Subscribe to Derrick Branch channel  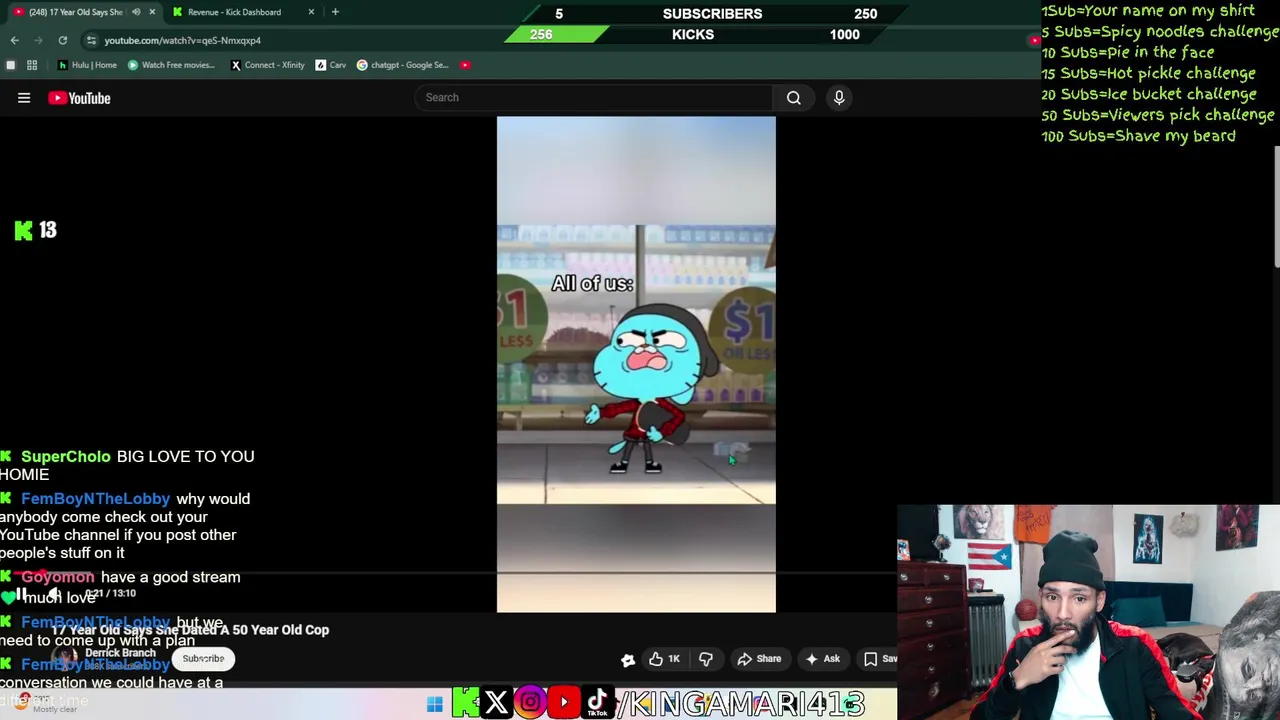click(203, 659)
